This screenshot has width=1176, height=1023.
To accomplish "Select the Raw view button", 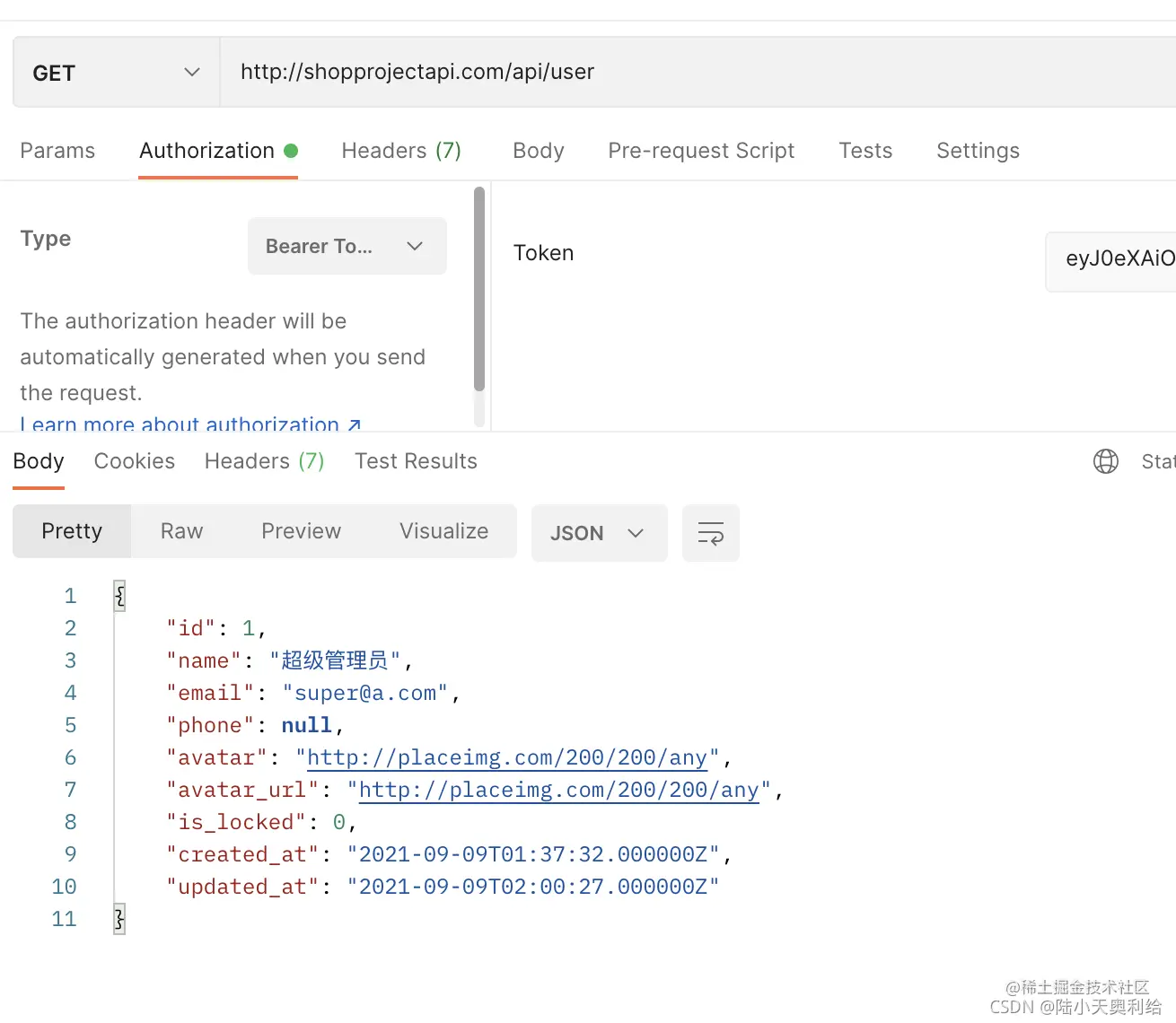I will tap(181, 531).
